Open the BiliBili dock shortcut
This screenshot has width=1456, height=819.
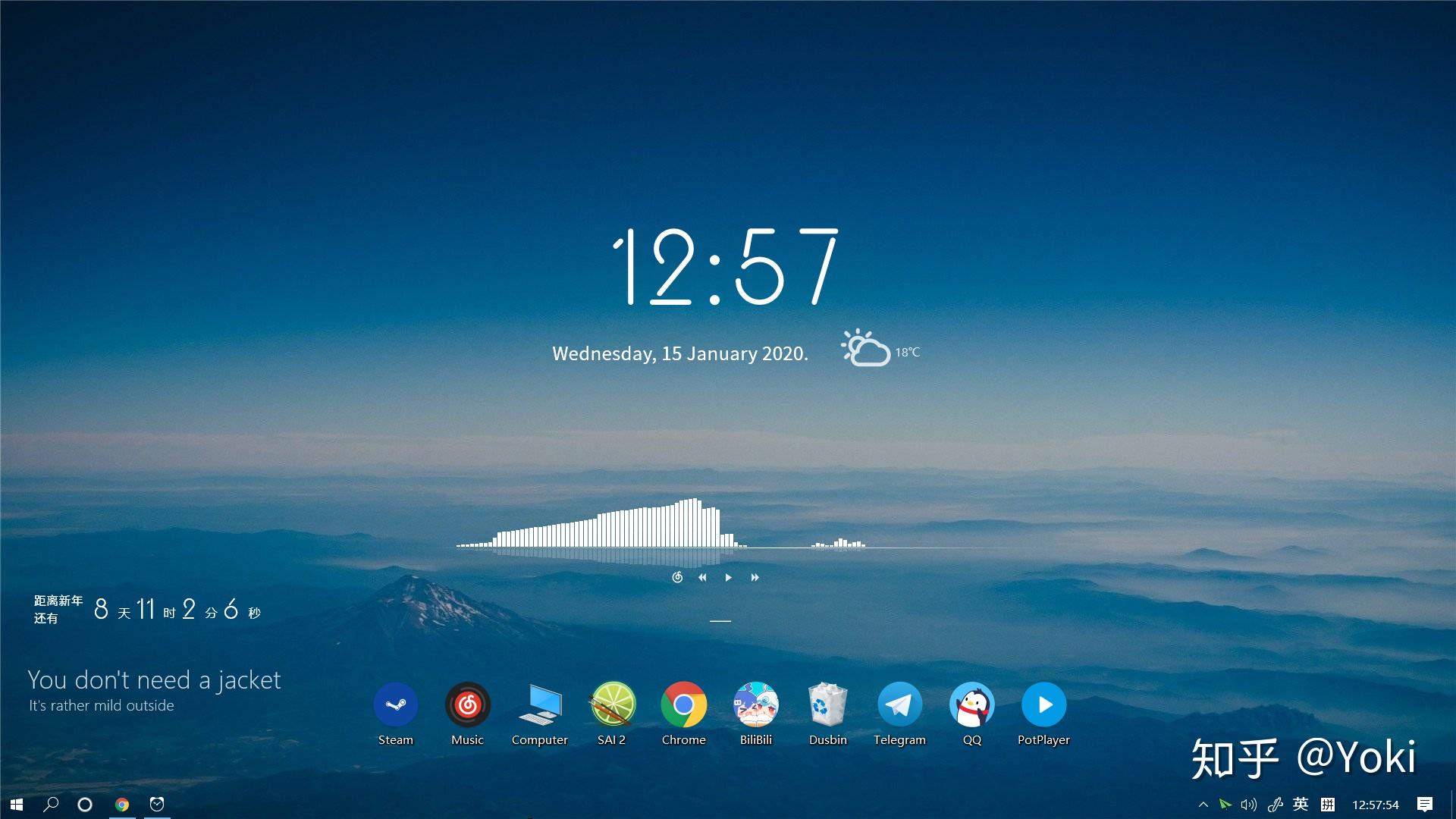[756, 704]
